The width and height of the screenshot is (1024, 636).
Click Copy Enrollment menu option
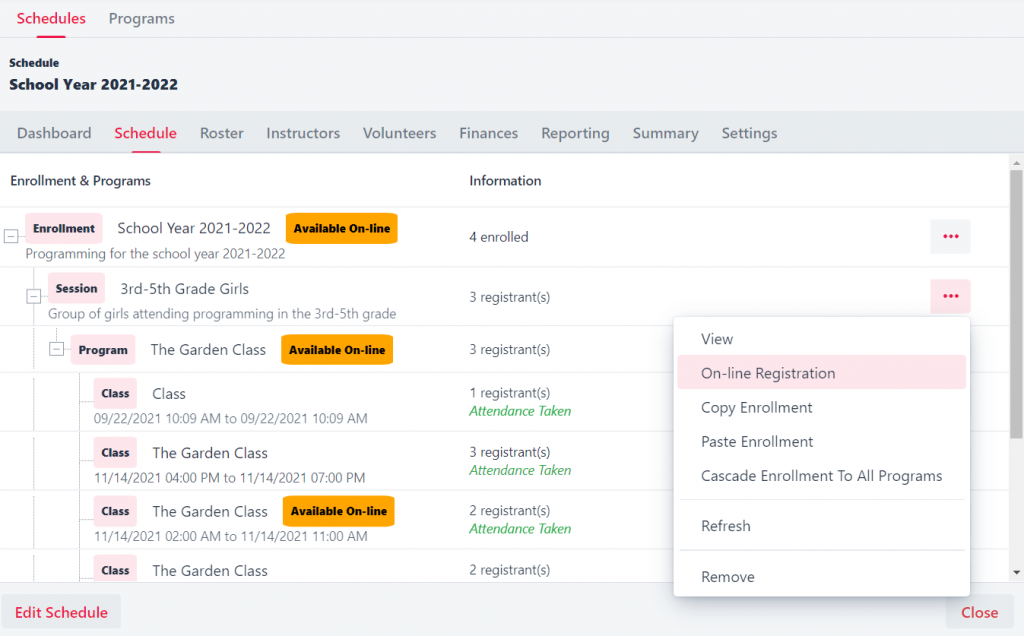click(756, 407)
